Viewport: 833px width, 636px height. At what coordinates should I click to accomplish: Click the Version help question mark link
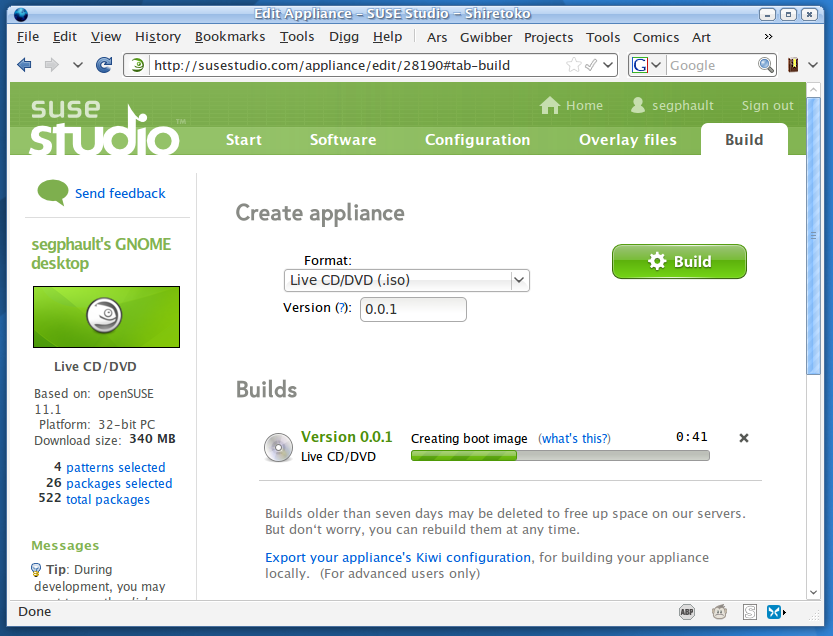click(342, 308)
